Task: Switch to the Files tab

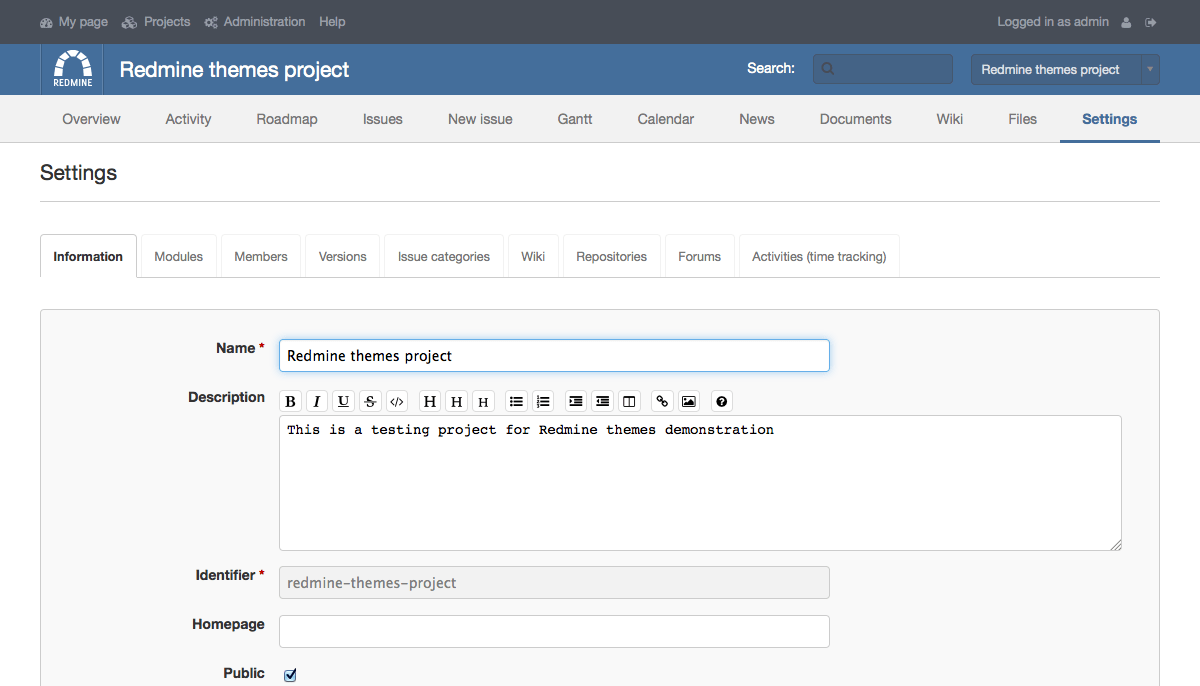Action: coord(1023,119)
